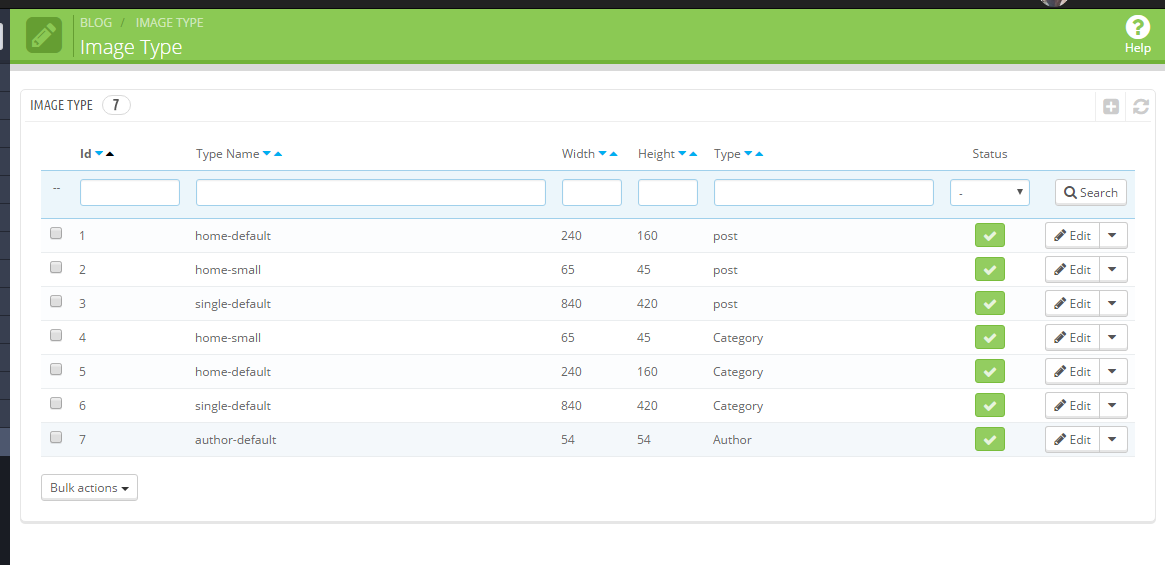The width and height of the screenshot is (1165, 565).
Task: Expand Edit dropdown arrow for row 3
Action: click(1112, 303)
